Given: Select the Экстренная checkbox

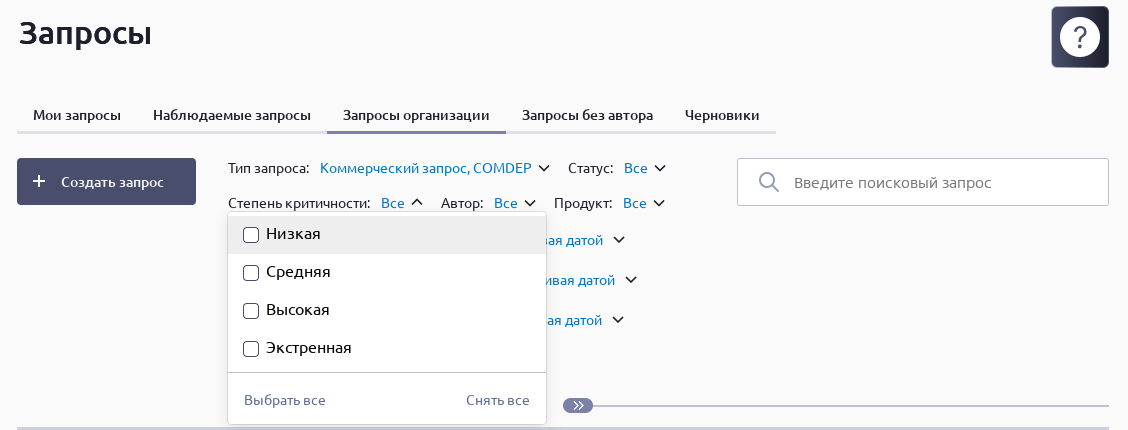Looking at the screenshot, I should [x=250, y=349].
